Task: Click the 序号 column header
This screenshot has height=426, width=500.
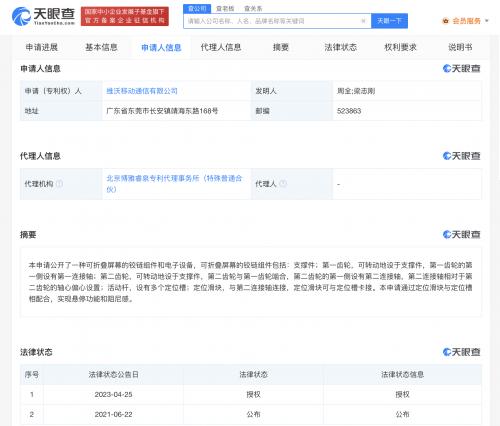Action: click(32, 375)
